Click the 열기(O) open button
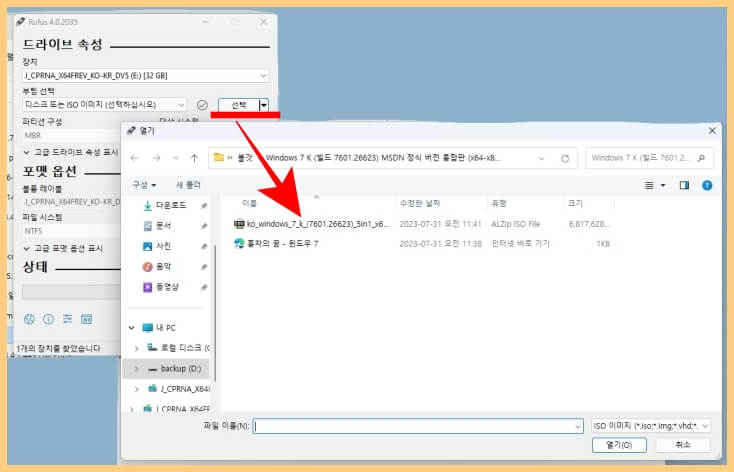Screen dimensions: 734x472 click(x=619, y=445)
